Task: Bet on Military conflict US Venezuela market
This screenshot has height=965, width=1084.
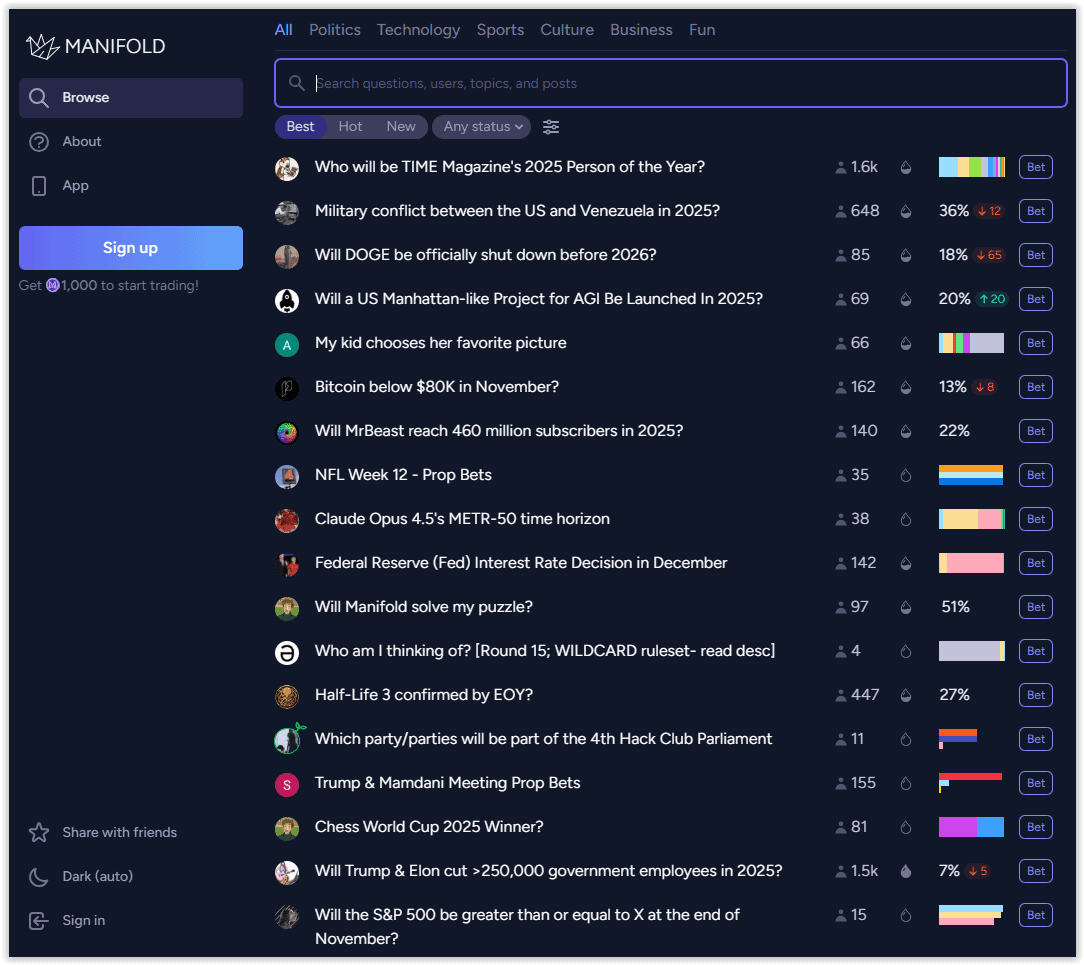Action: point(1036,212)
